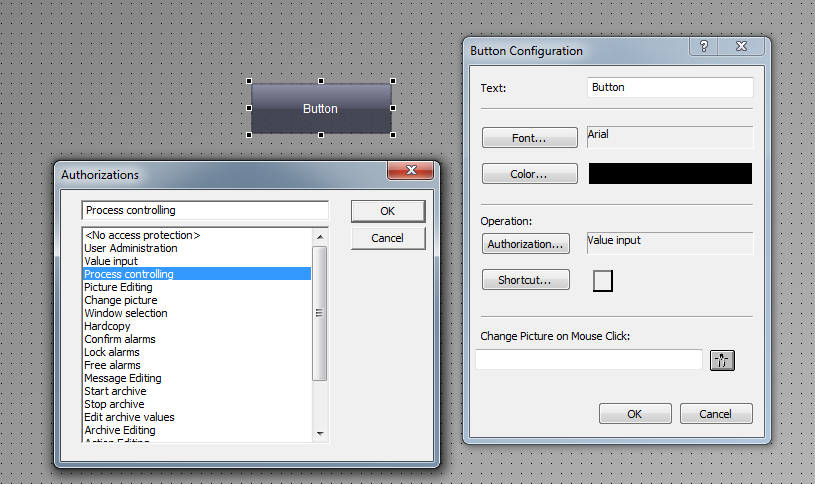Click the Arial font display field
815x484 pixels.
[670, 137]
